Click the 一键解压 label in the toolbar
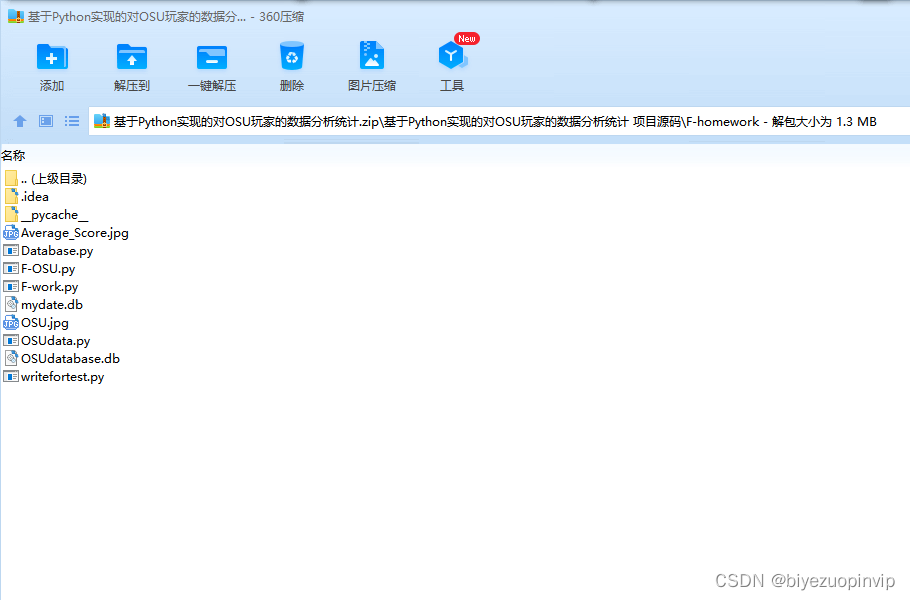The image size is (910, 600). pos(212,86)
